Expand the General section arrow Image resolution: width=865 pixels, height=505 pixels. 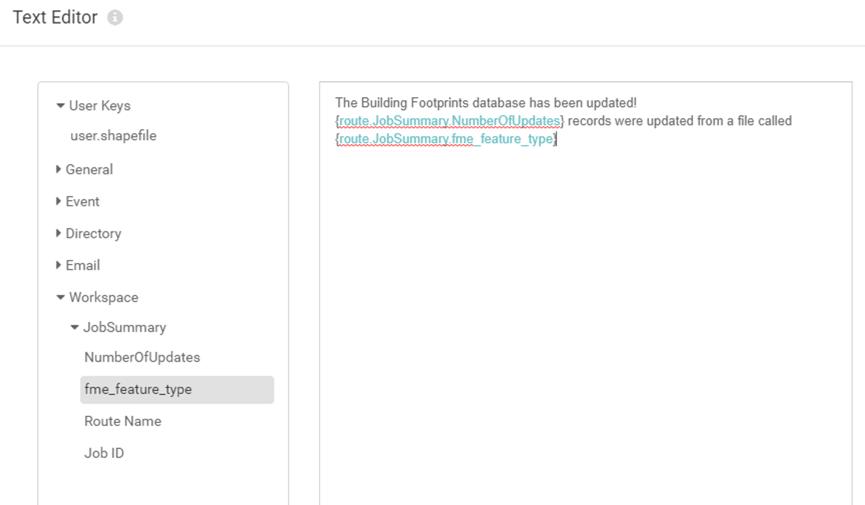pyautogui.click(x=58, y=169)
